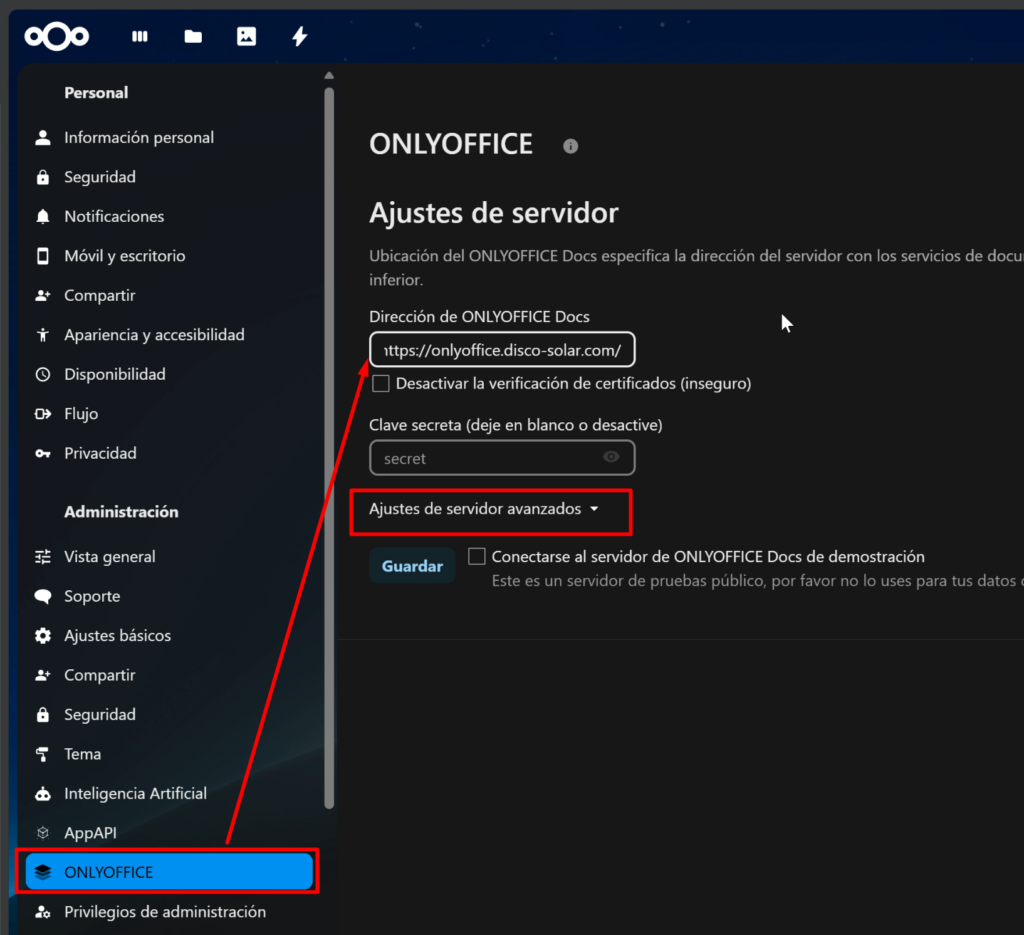The width and height of the screenshot is (1024, 935).
Task: Check Conectarse al servidor de demostración checkbox
Action: 477,556
